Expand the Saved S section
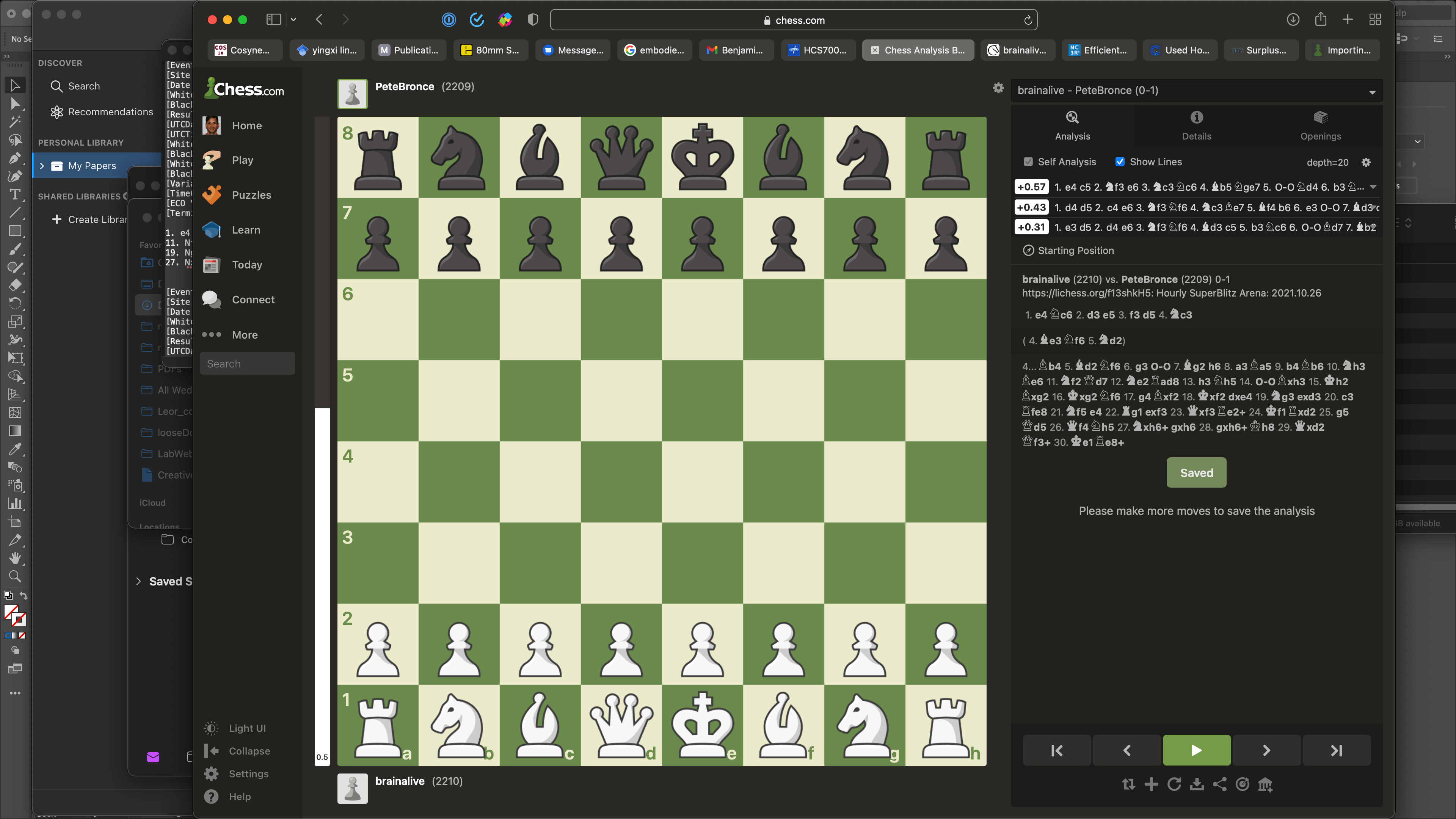 [x=138, y=581]
